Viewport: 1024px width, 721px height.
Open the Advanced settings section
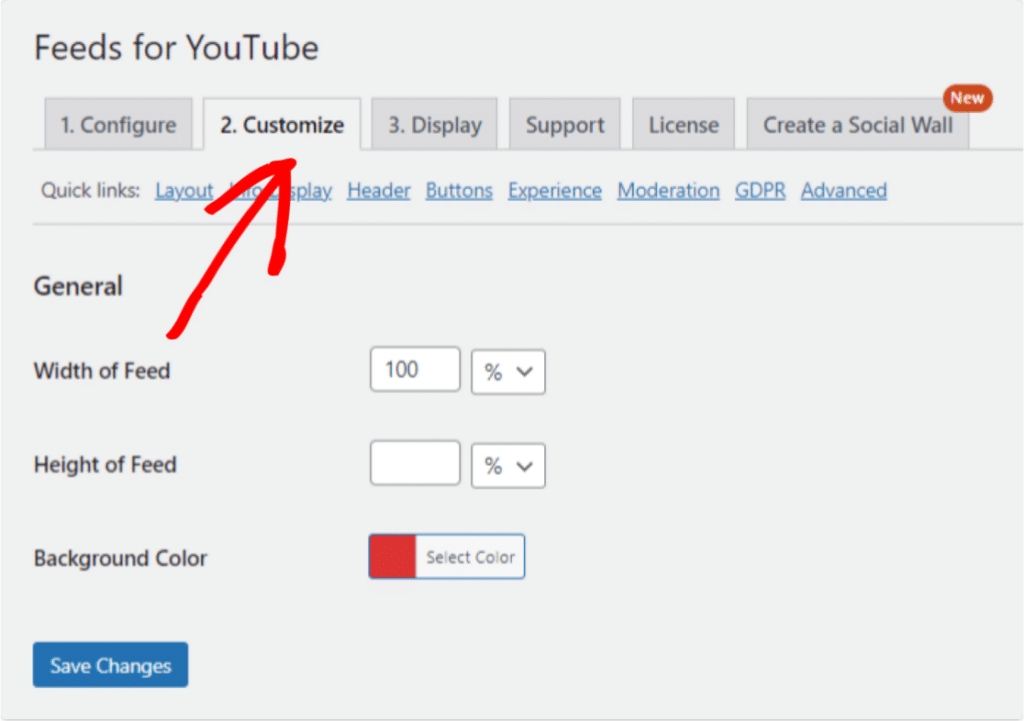click(x=843, y=190)
